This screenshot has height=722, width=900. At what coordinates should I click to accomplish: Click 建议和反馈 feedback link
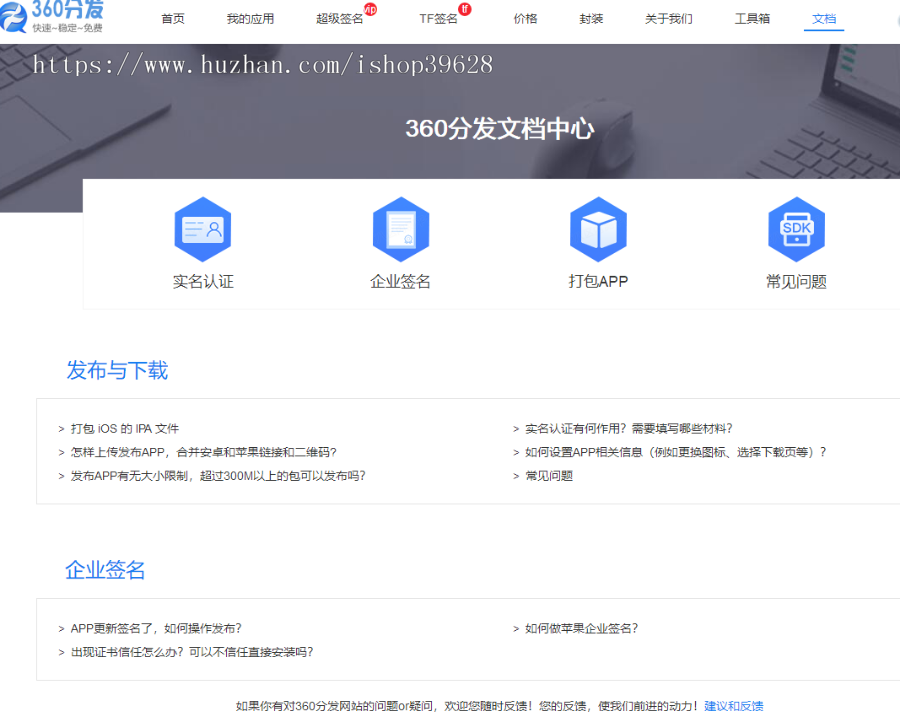(734, 706)
